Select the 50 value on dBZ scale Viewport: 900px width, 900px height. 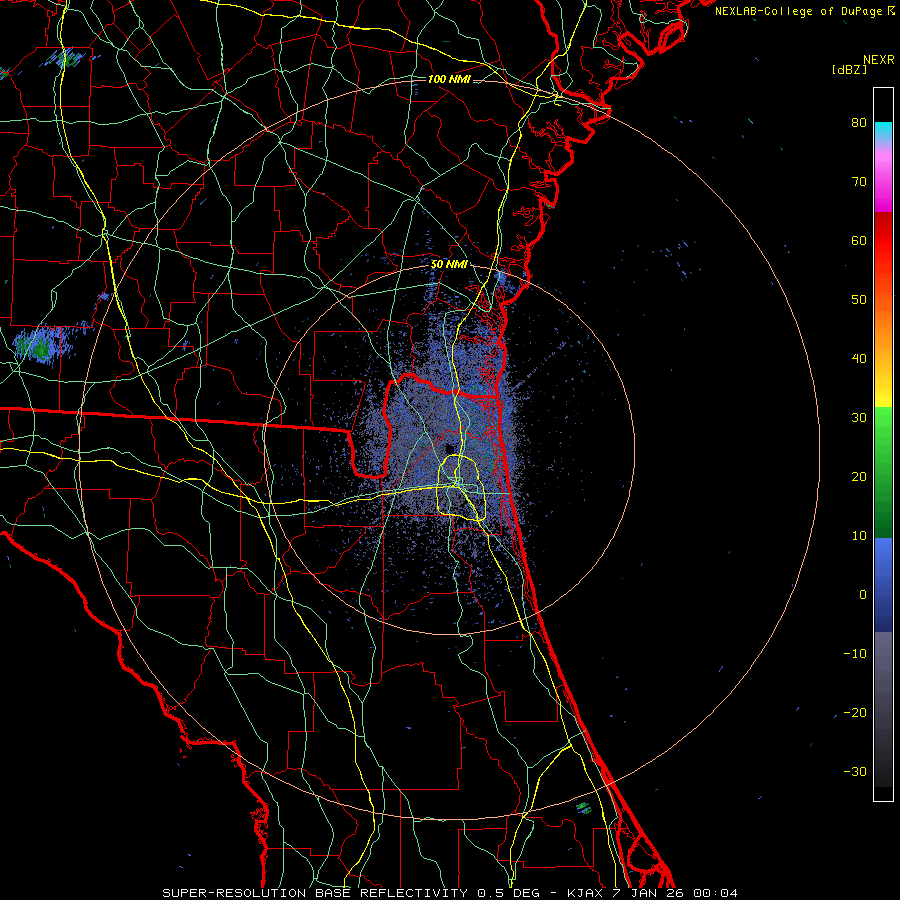click(x=859, y=300)
